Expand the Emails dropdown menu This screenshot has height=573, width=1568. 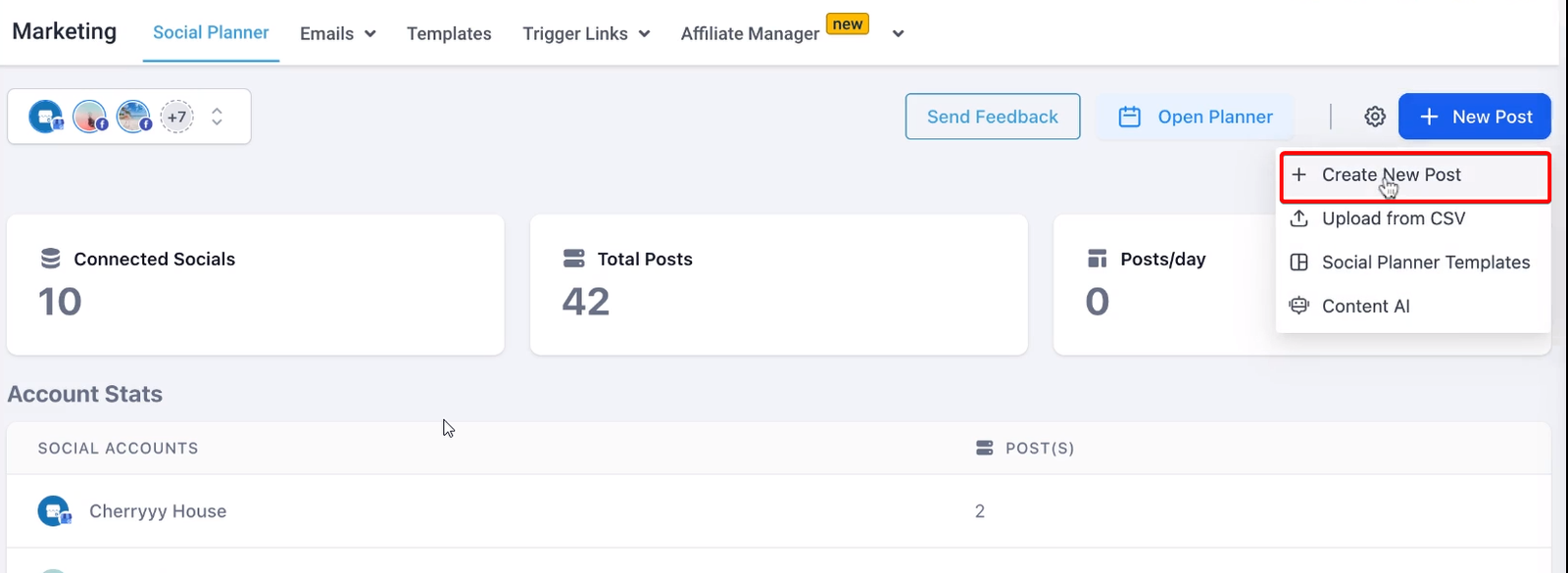pos(338,33)
